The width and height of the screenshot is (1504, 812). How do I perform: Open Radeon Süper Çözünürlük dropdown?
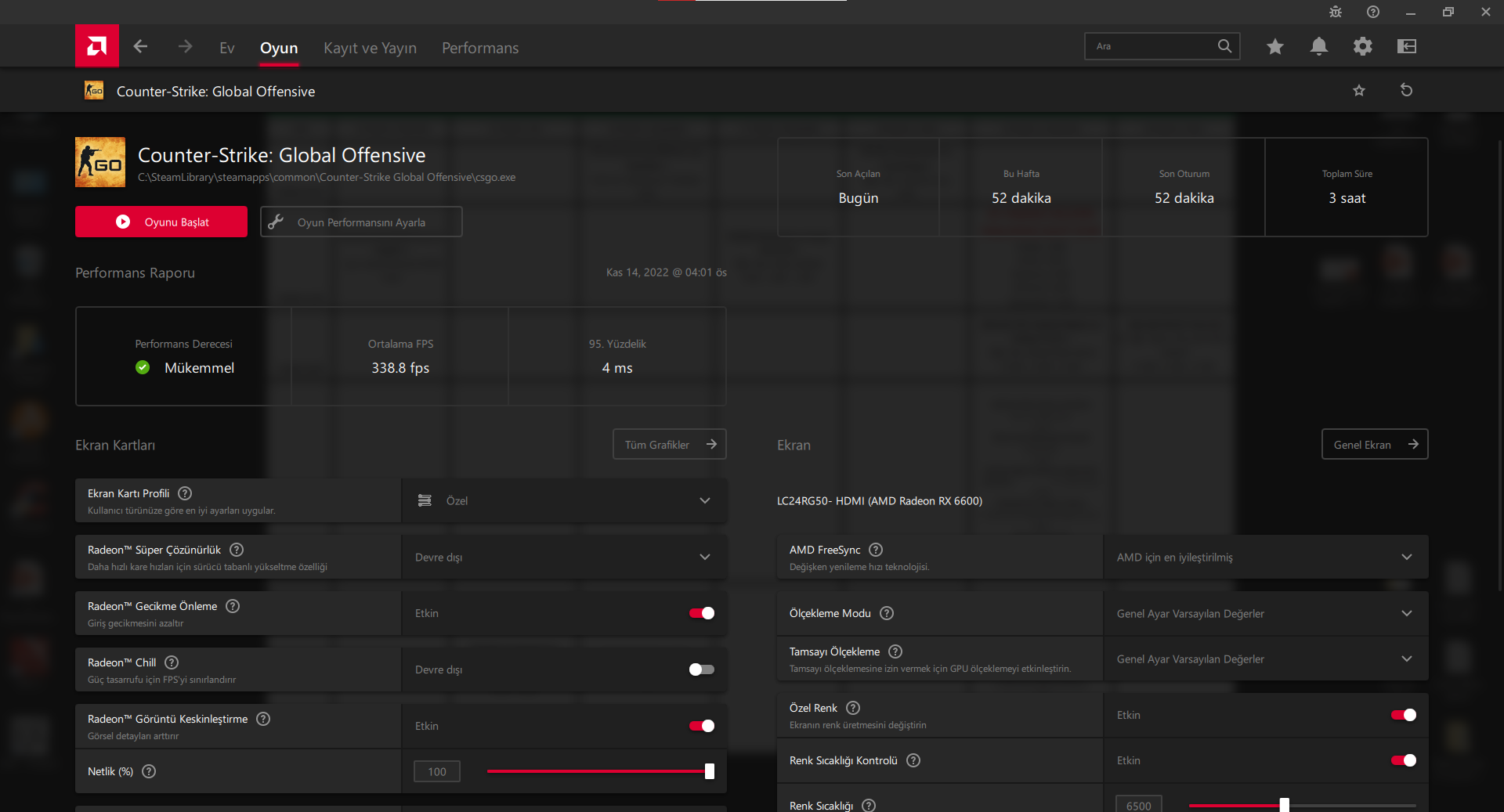(x=564, y=557)
